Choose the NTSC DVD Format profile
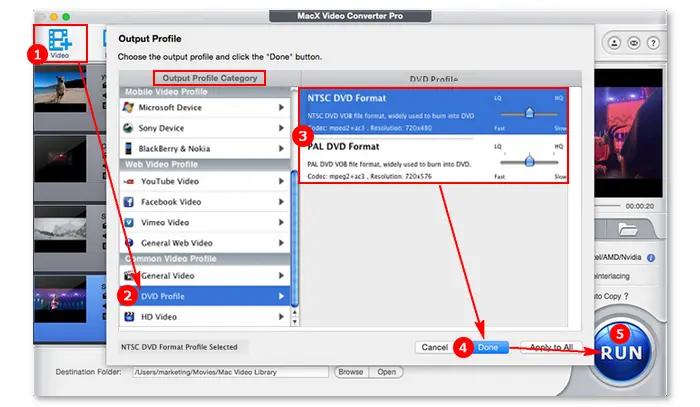 pyautogui.click(x=433, y=112)
